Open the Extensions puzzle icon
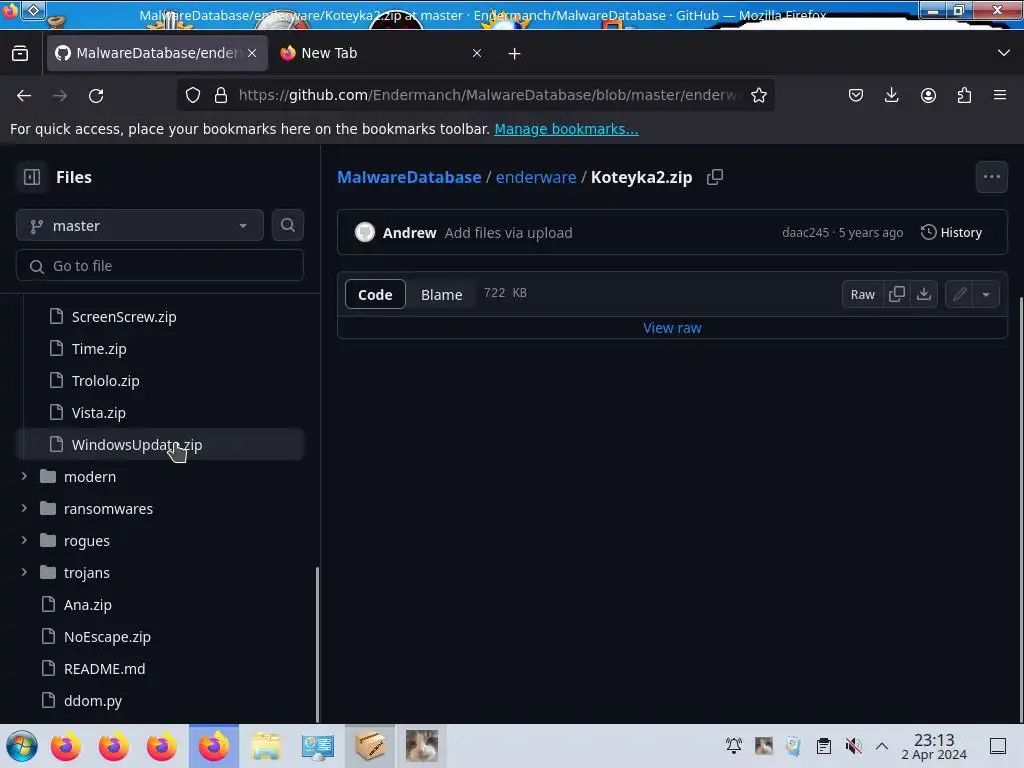Screen dimensions: 1024x768 [964, 95]
